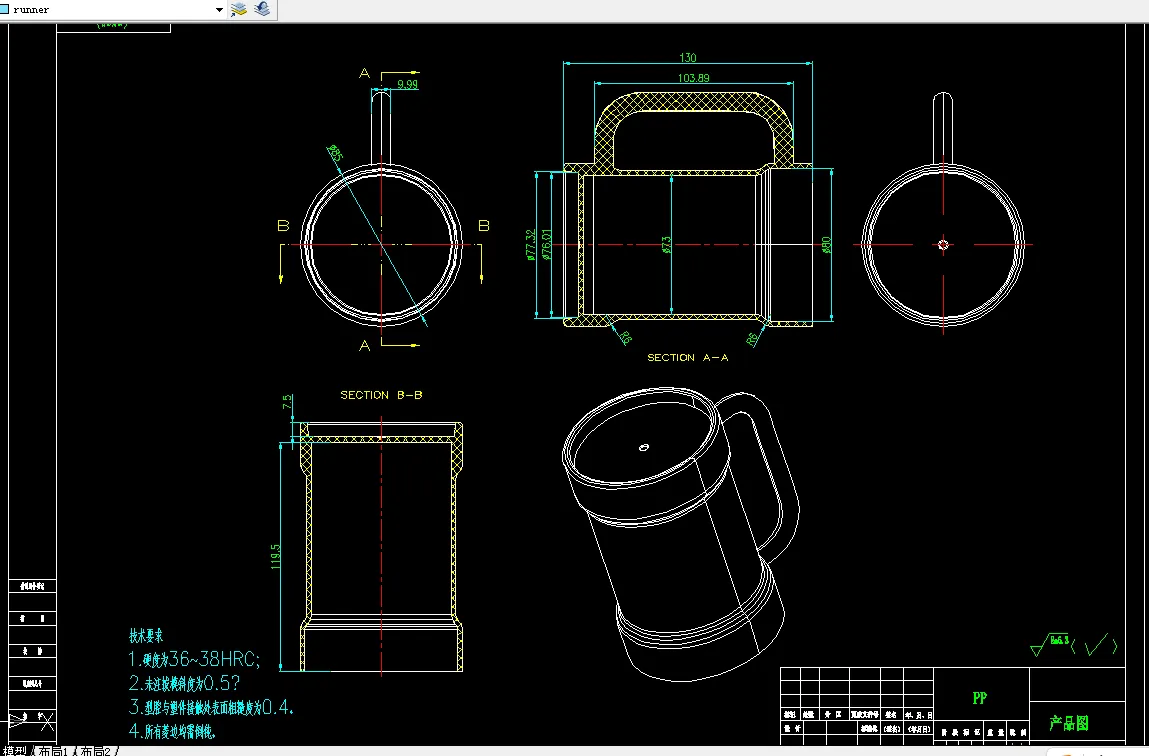Click the Layer Previous icon
Viewport: 1149px width, 756px height.
point(262,10)
